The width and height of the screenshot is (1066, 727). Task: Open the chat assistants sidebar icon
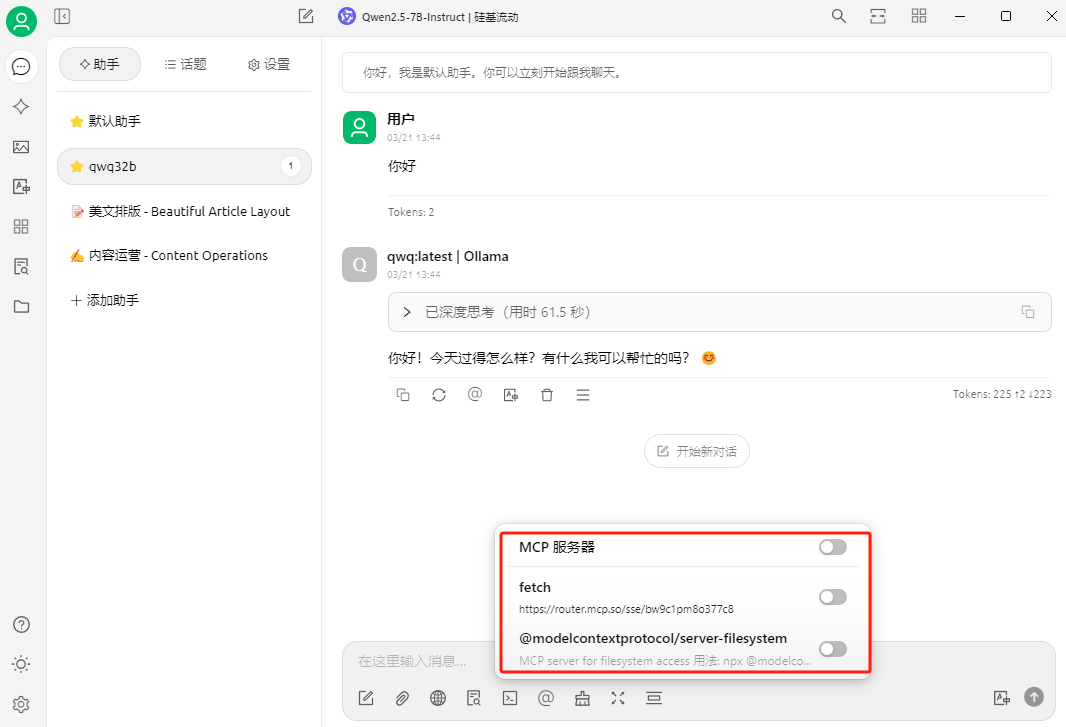(x=21, y=67)
